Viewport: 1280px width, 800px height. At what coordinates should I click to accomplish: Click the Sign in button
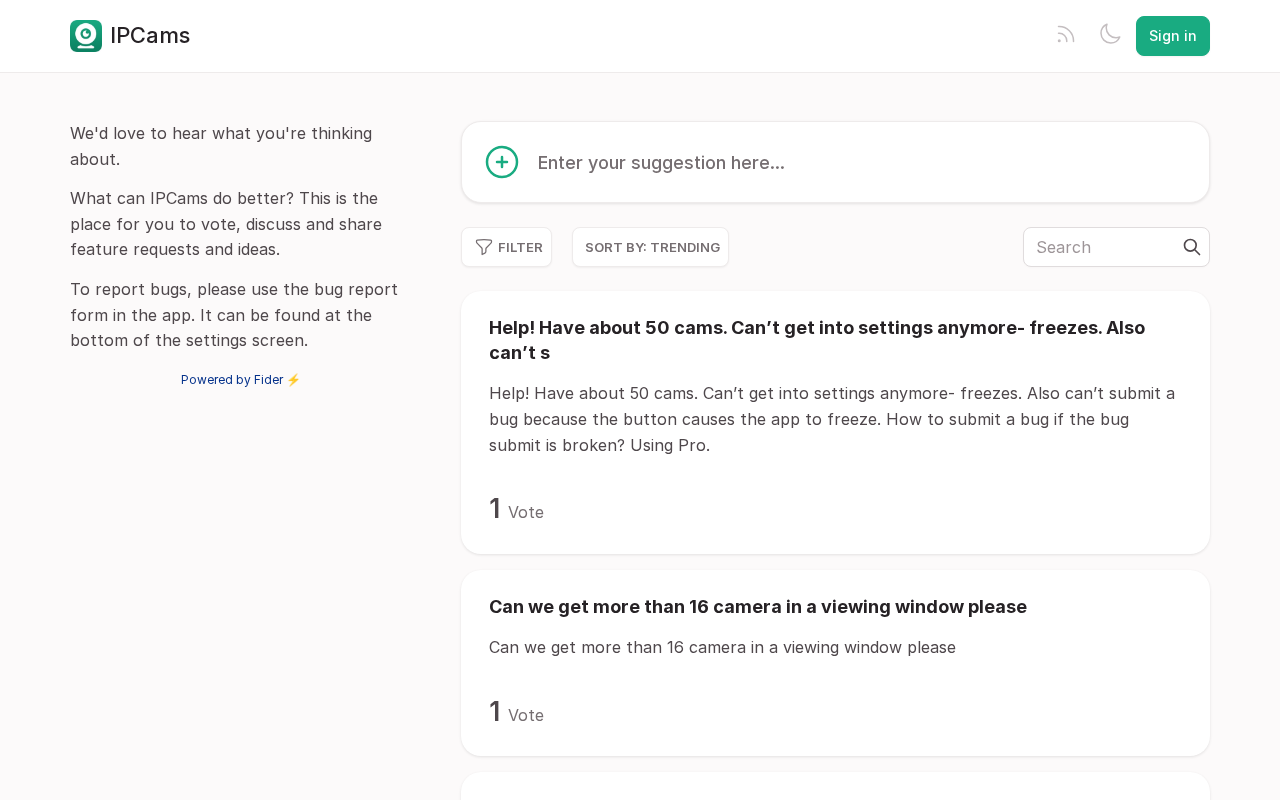1173,36
